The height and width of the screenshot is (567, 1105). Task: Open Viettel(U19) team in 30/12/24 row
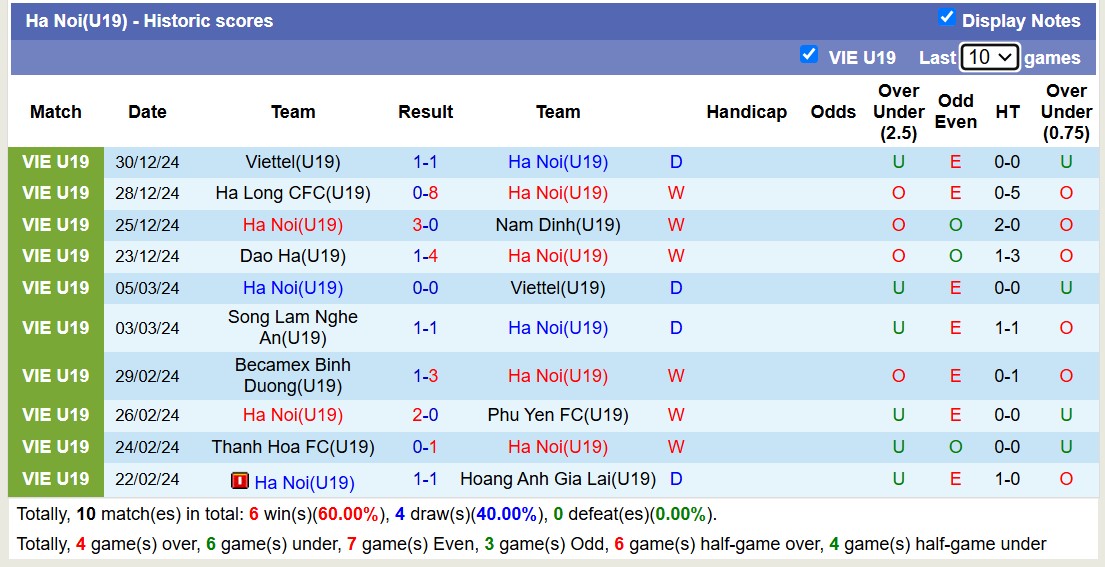[293, 162]
